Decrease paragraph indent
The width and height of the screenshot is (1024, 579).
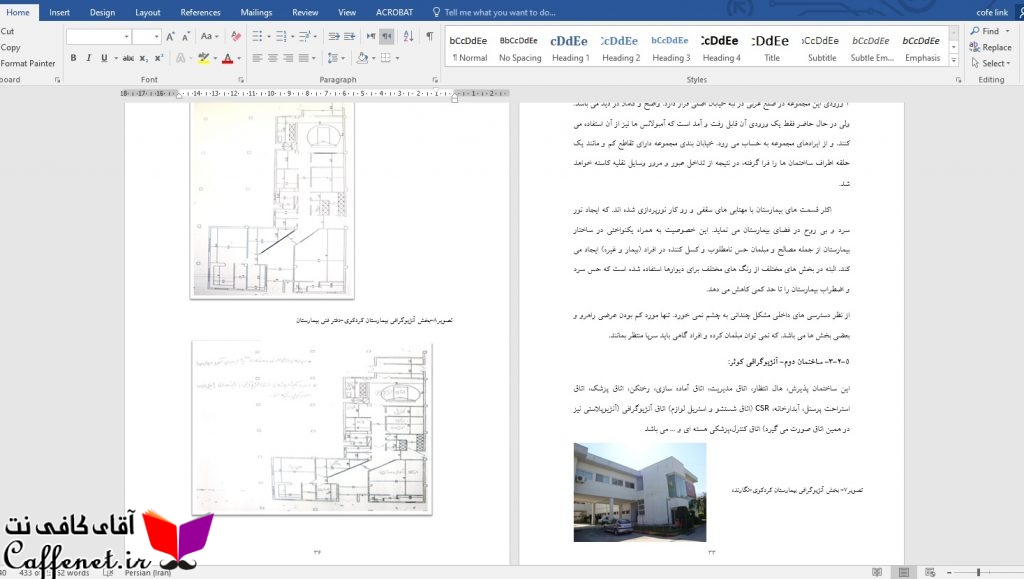coord(334,37)
